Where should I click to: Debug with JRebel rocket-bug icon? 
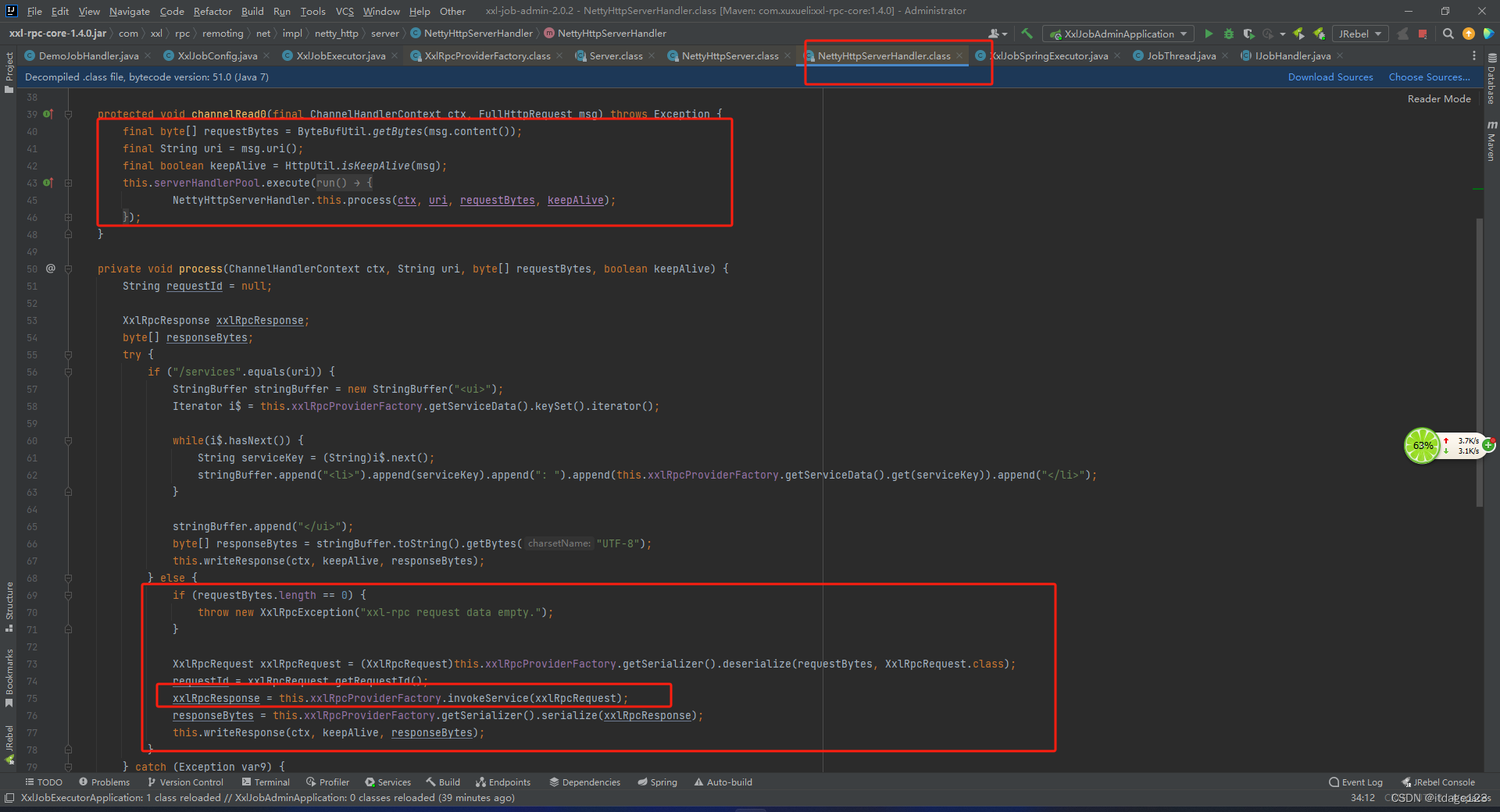[1320, 34]
